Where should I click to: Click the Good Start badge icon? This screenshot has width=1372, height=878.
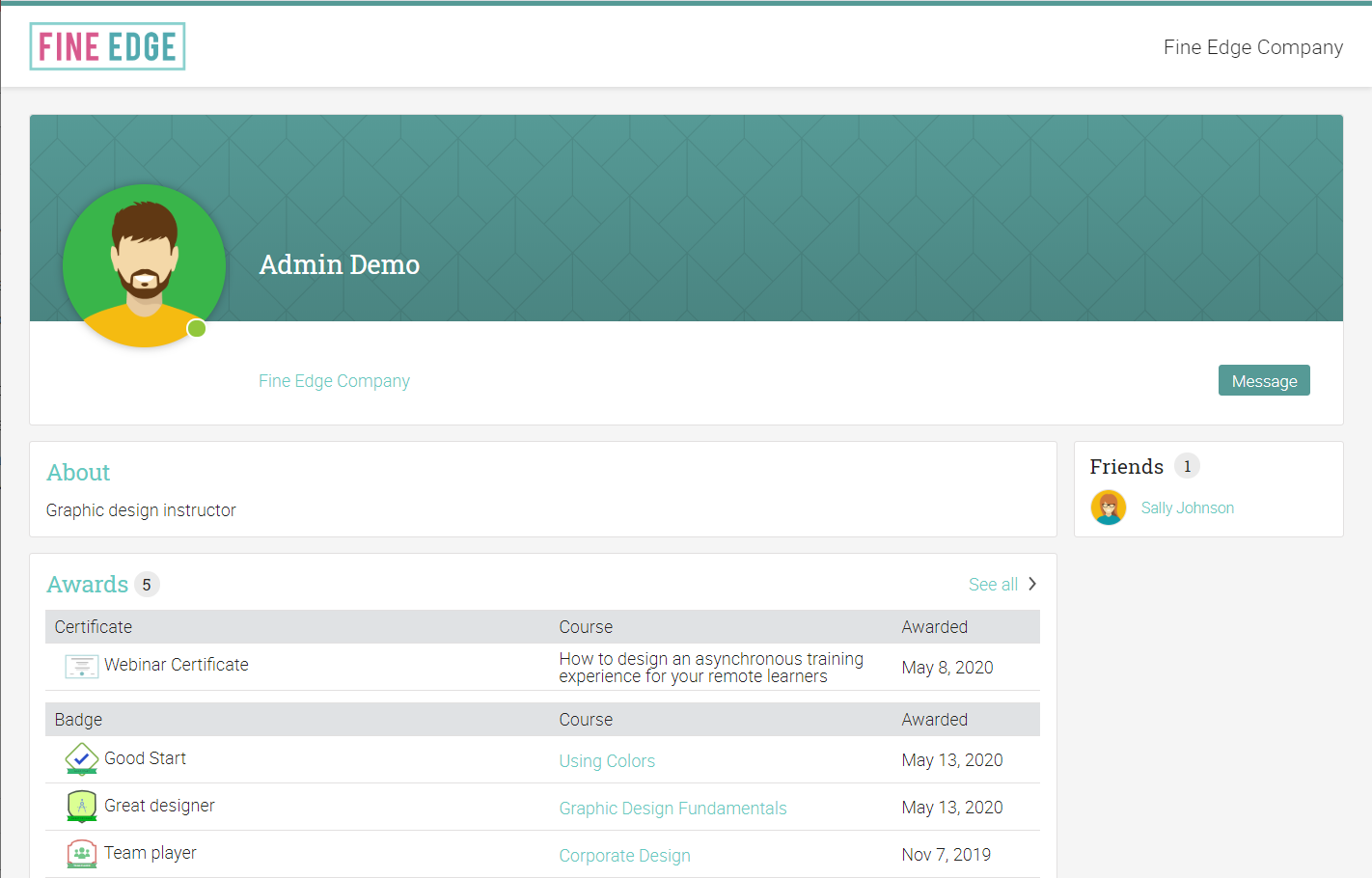coord(81,759)
